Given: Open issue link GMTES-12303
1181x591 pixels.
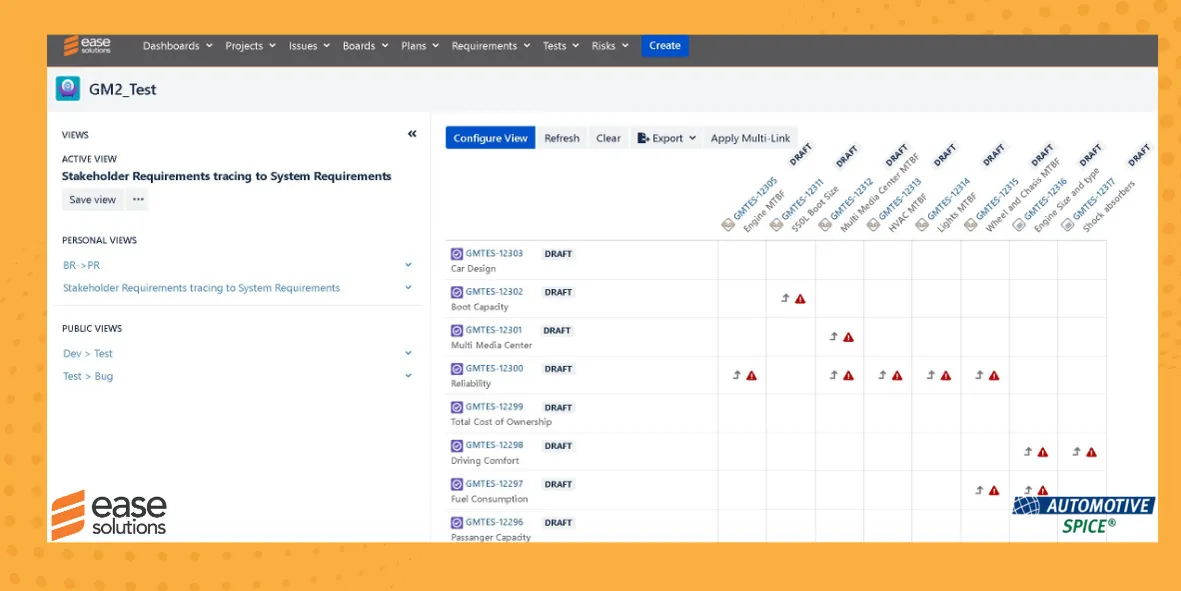Looking at the screenshot, I should tap(494, 254).
